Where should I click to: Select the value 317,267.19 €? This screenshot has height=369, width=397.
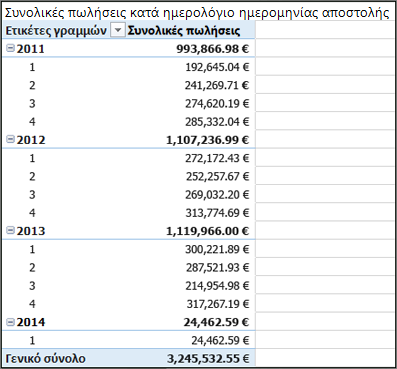218,304
